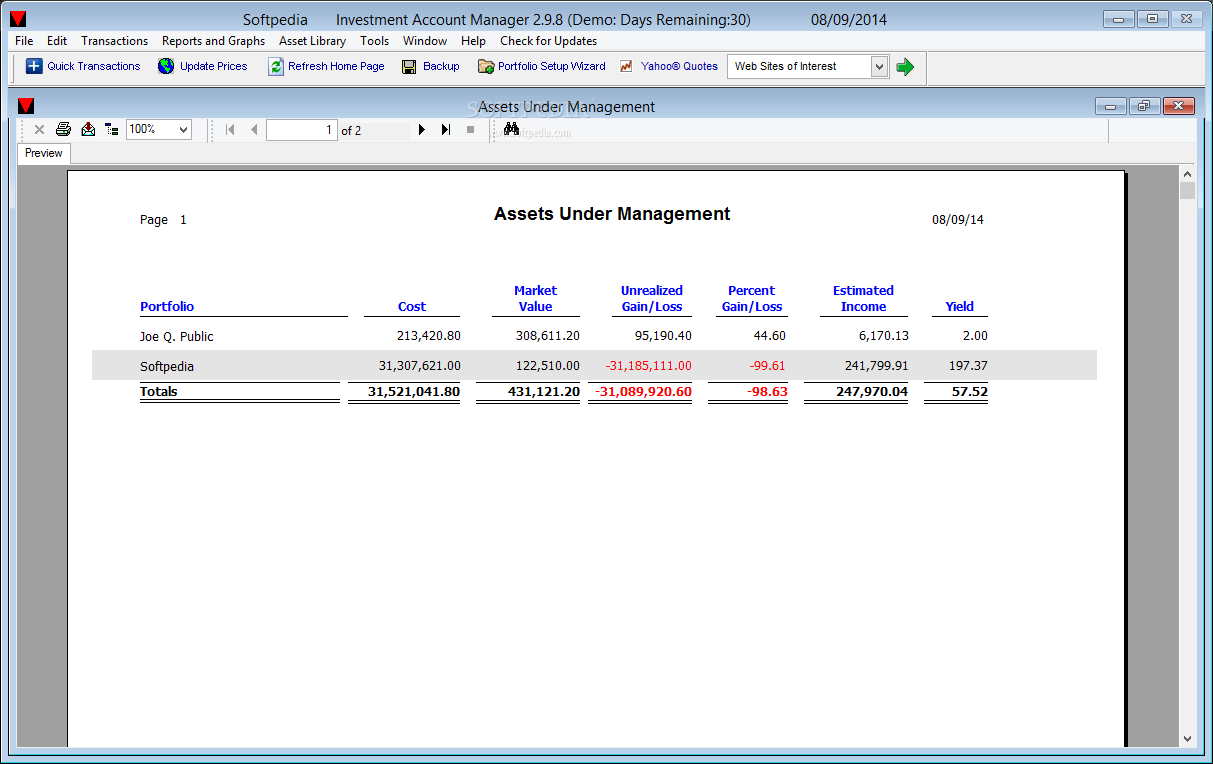Click the Portfolio Setup Wizard label

[552, 66]
